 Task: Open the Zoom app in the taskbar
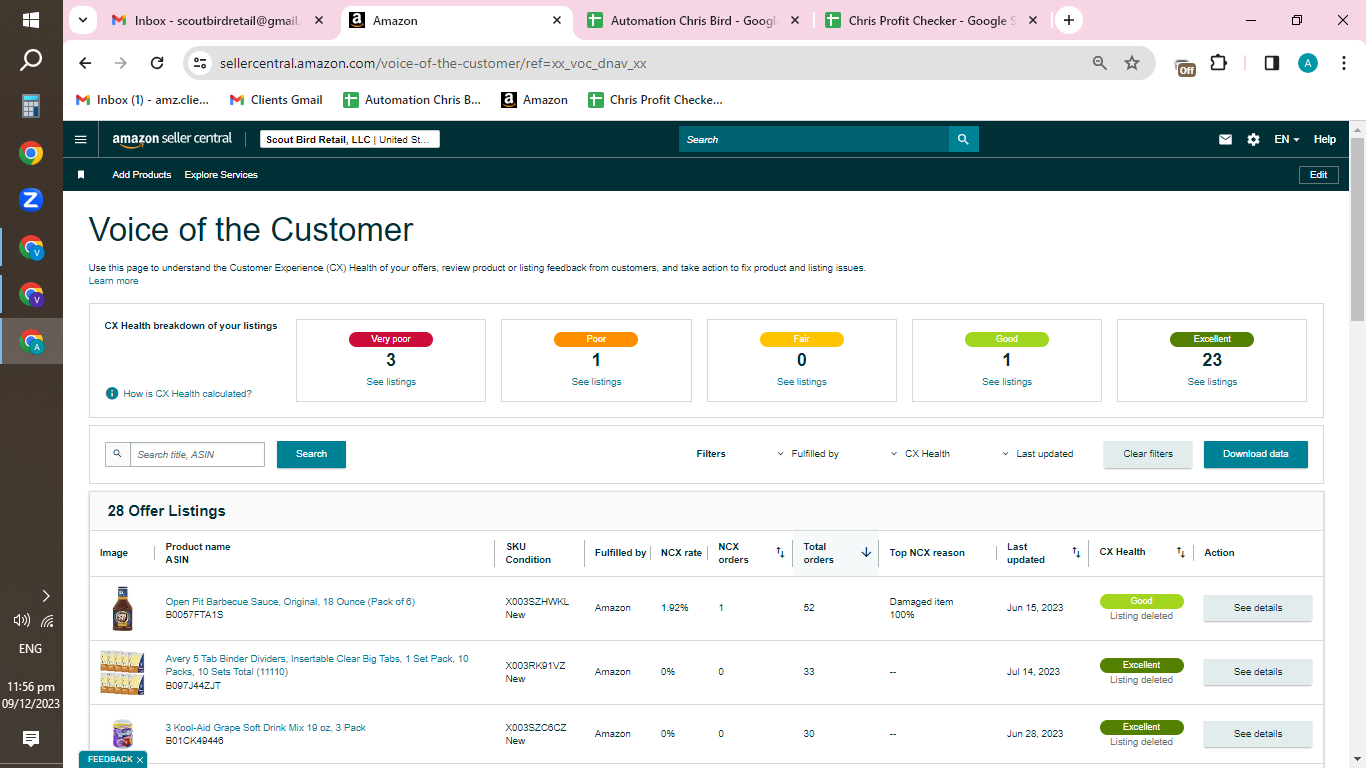[31, 200]
